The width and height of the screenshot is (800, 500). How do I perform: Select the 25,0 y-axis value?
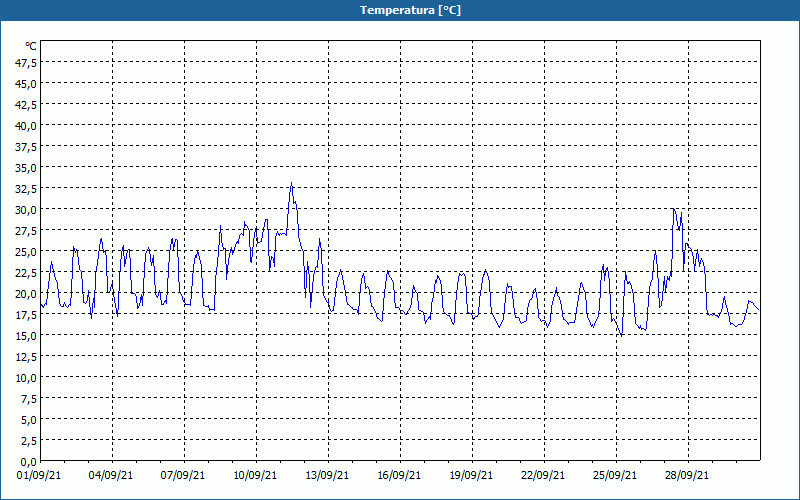pyautogui.click(x=27, y=252)
